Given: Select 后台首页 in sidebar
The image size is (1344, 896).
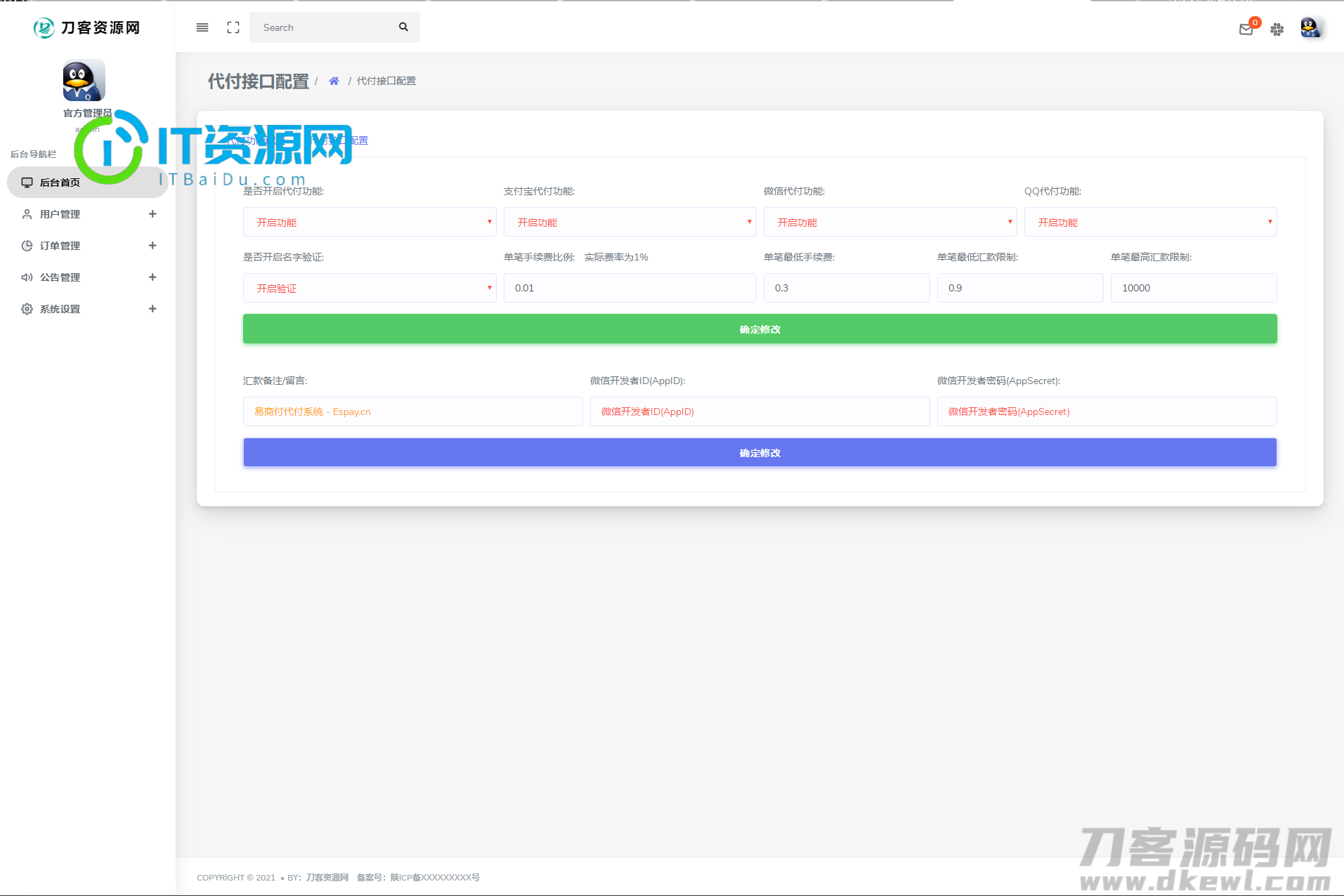Looking at the screenshot, I should tap(88, 183).
